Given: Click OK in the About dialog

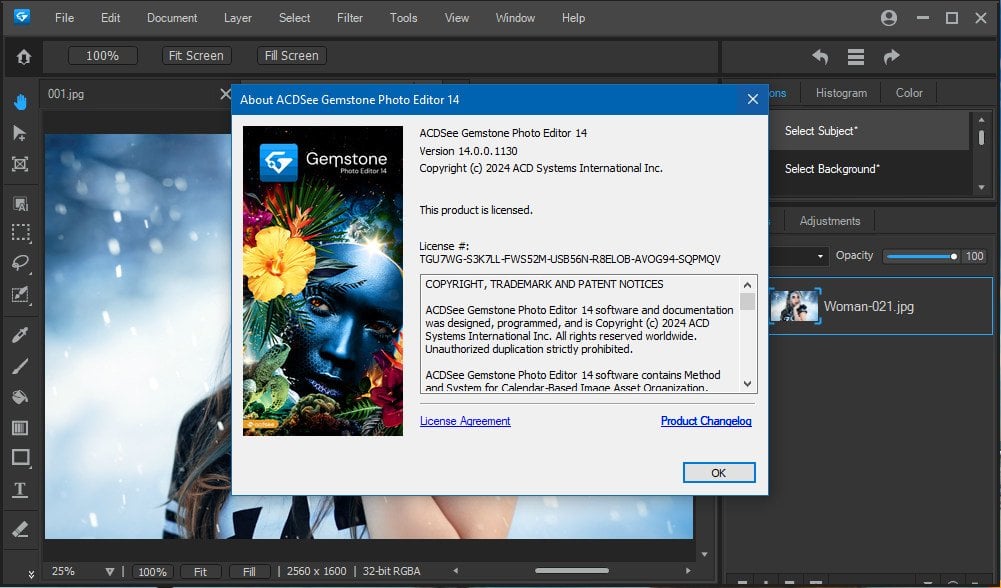Looking at the screenshot, I should (x=719, y=473).
